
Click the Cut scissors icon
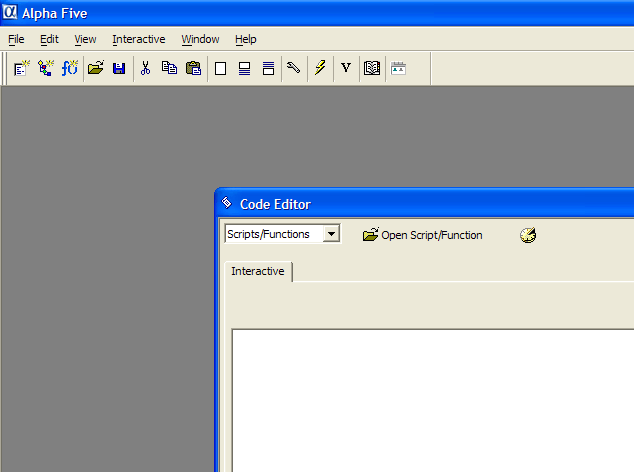[x=146, y=68]
